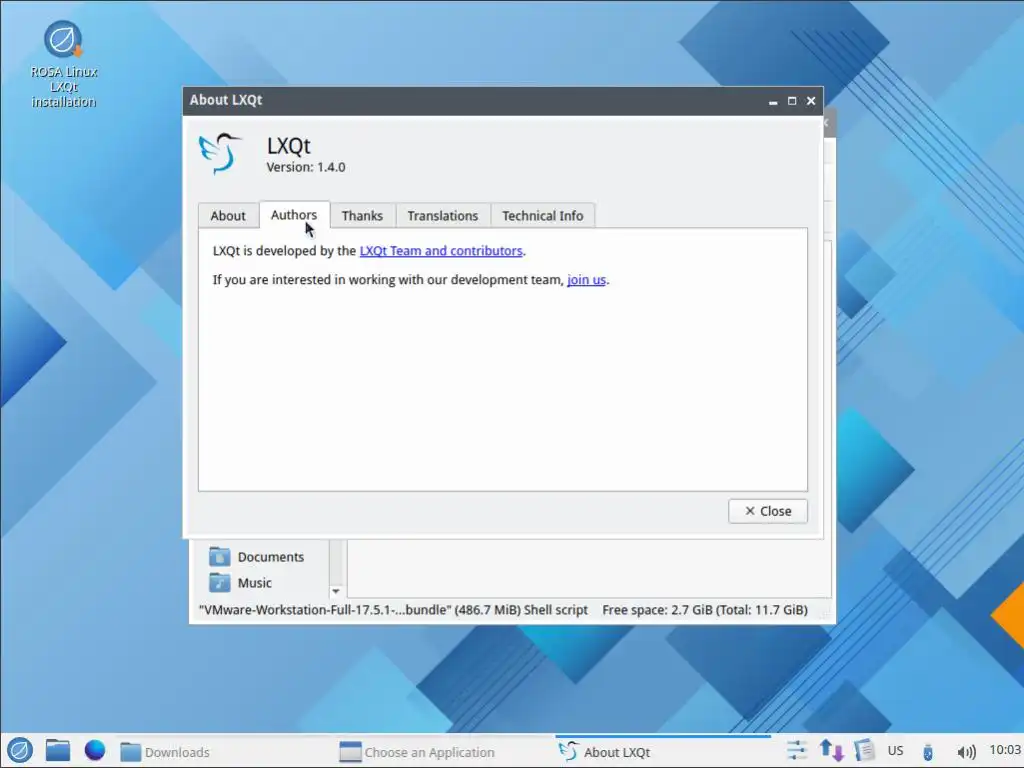This screenshot has width=1024, height=768.
Task: Click the LXQt hummingbird logo in the dialog
Action: point(220,153)
